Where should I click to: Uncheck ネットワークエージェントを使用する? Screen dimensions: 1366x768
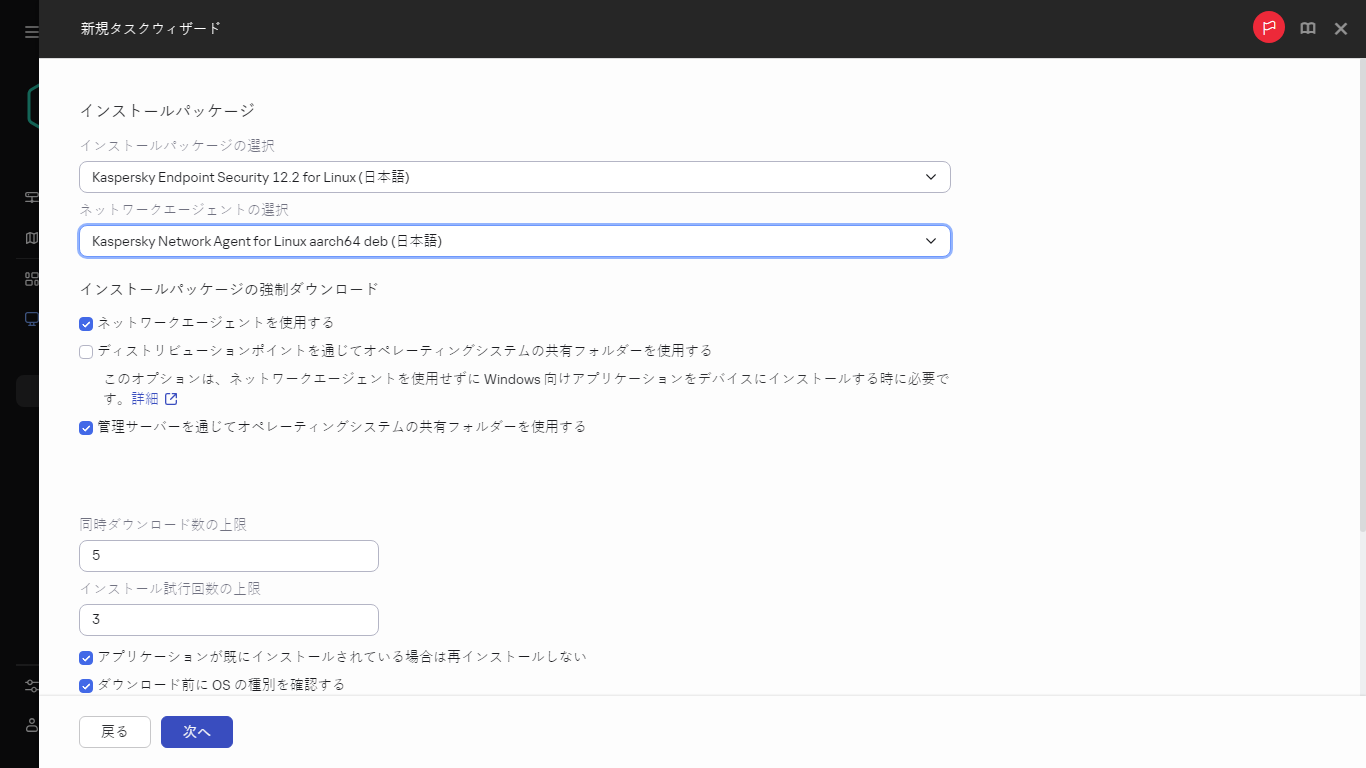85,323
